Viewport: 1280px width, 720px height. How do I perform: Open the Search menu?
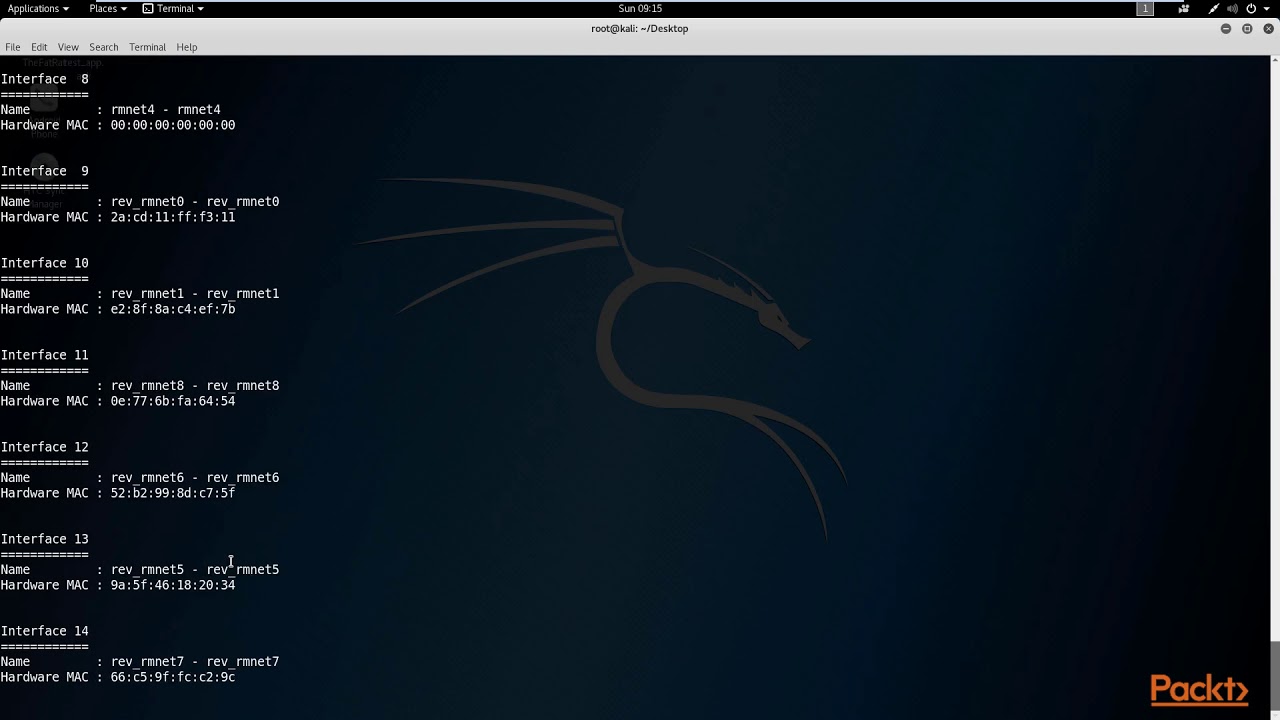(x=104, y=47)
